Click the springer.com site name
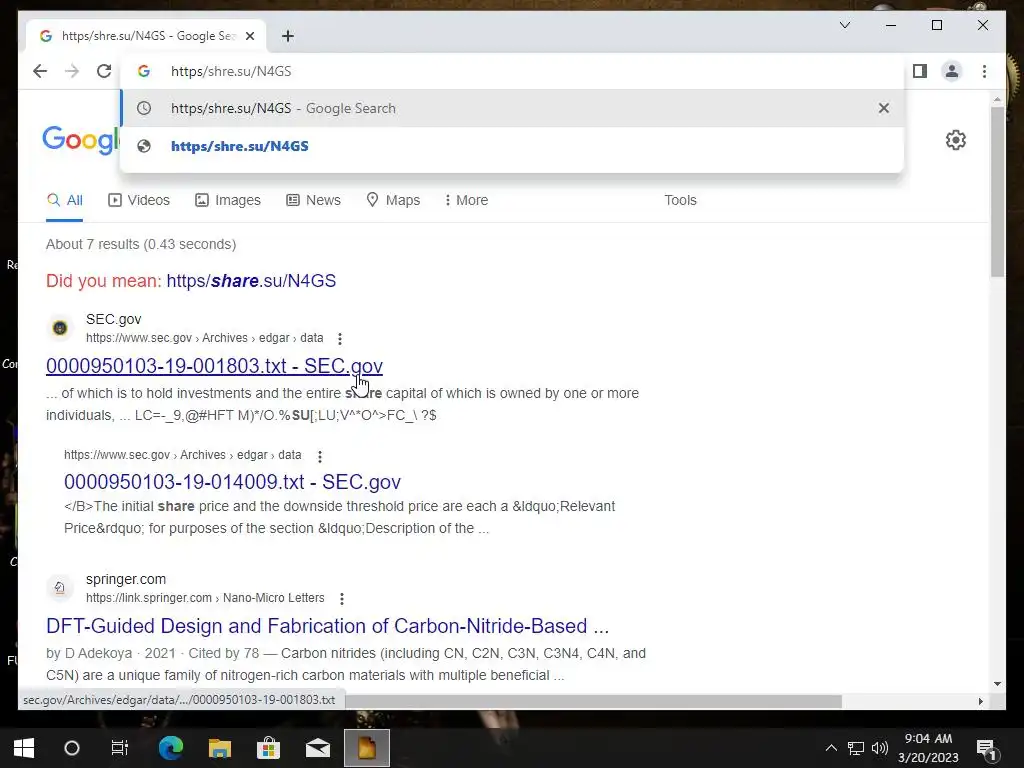1024x768 pixels. 126,579
